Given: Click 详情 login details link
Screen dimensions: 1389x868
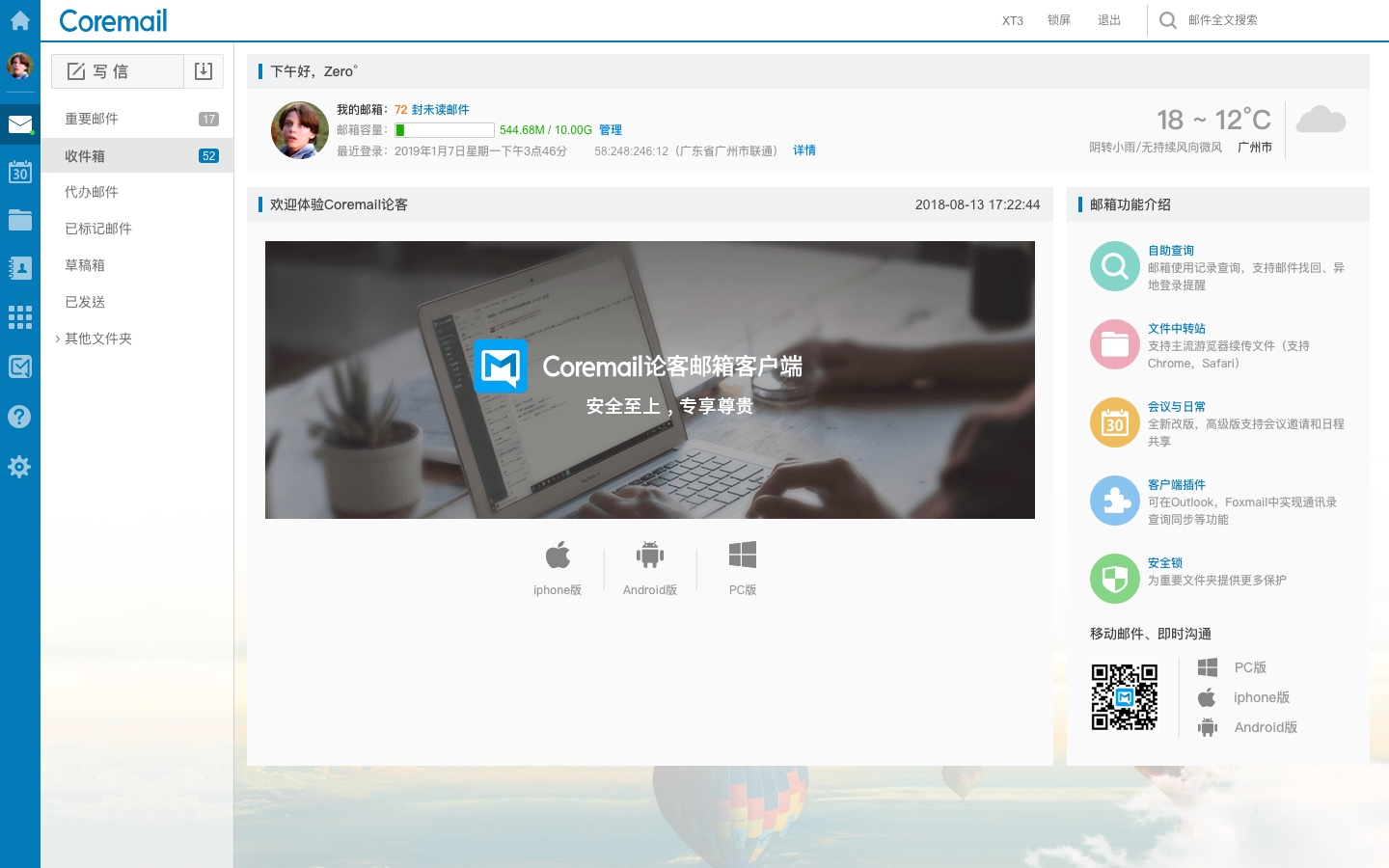Looking at the screenshot, I should [804, 150].
